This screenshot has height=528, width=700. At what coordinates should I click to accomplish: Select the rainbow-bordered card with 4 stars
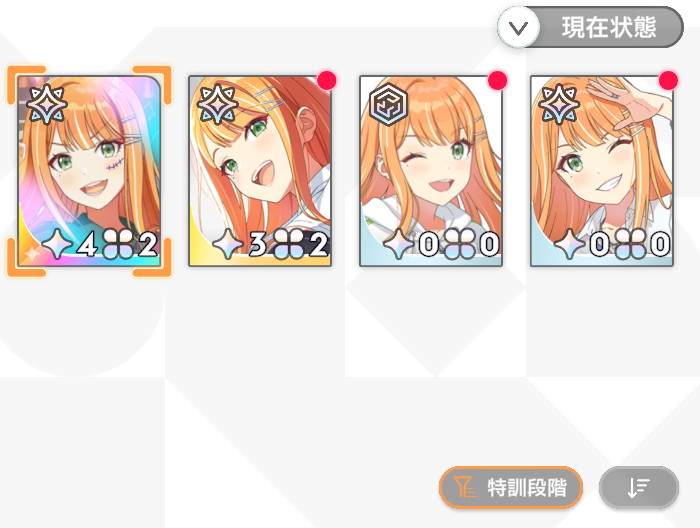(x=89, y=171)
